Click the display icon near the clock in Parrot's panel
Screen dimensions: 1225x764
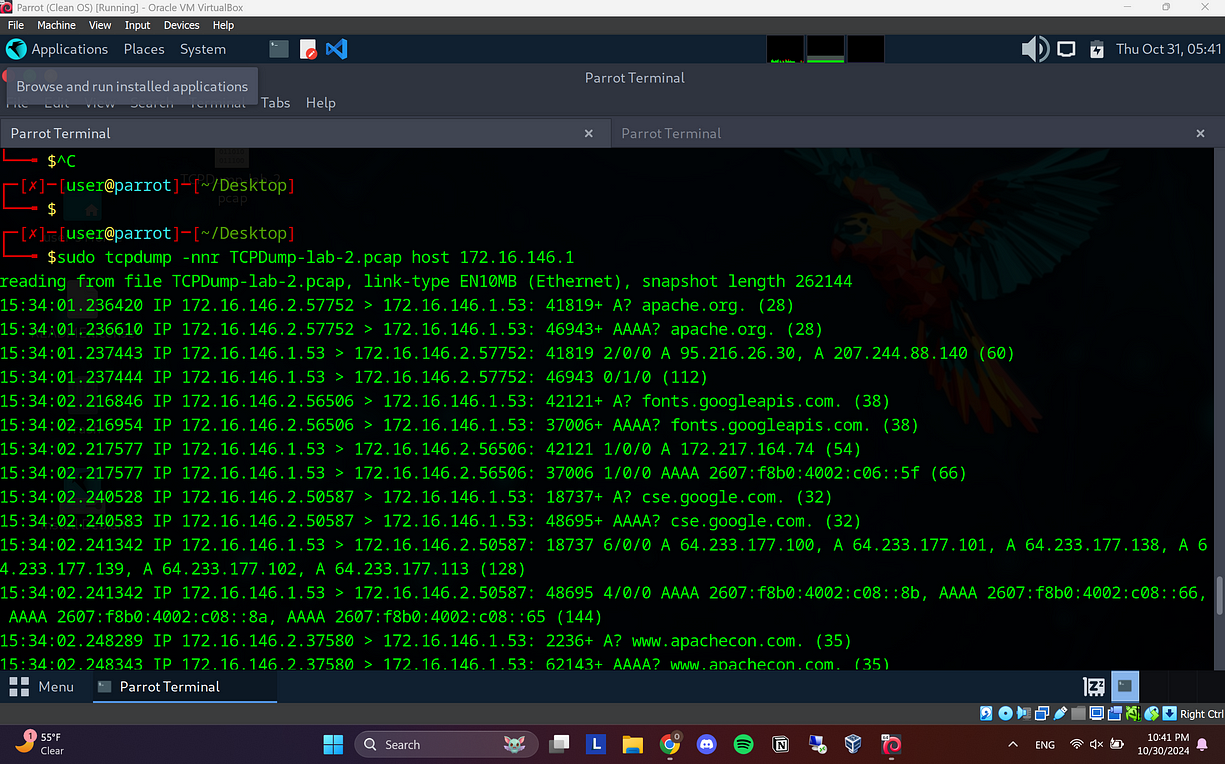[x=1066, y=48]
